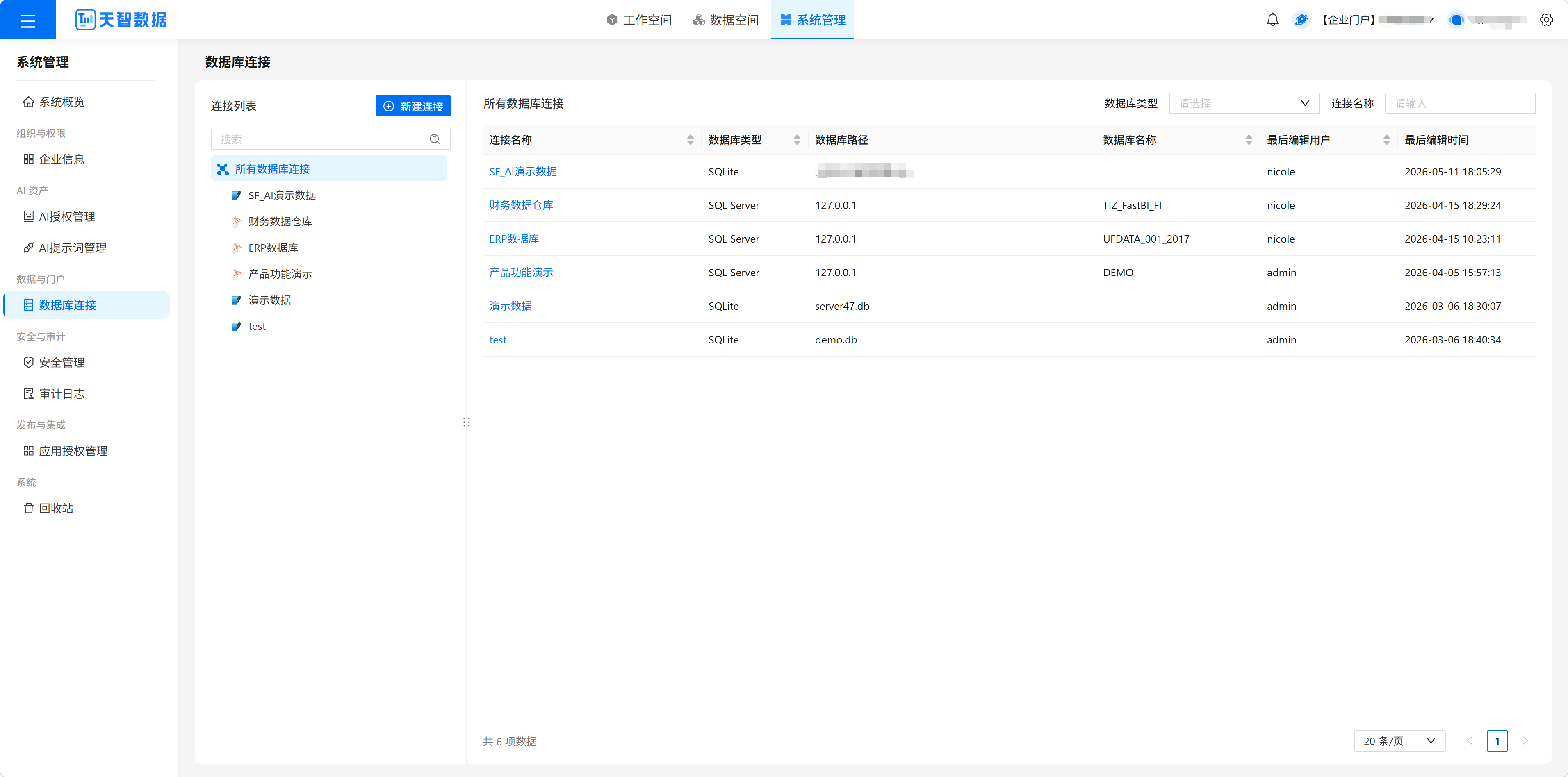Select 所有数据库连接 in connection tree
This screenshot has width=1568, height=777.
tap(329, 169)
